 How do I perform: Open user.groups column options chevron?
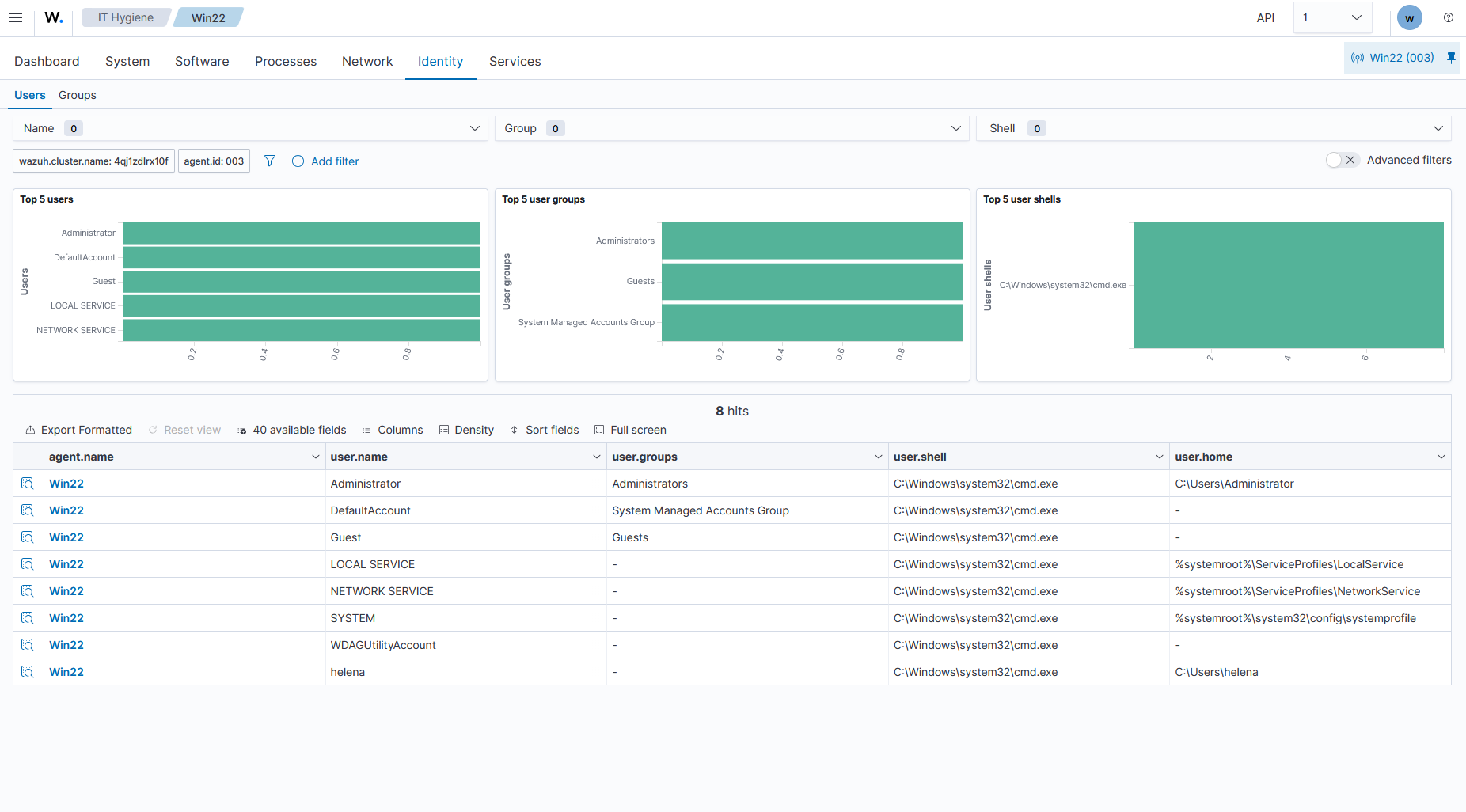879,457
